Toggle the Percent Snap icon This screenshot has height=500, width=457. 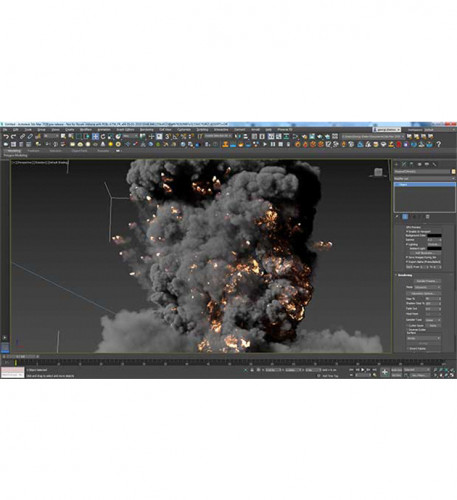point(183,136)
